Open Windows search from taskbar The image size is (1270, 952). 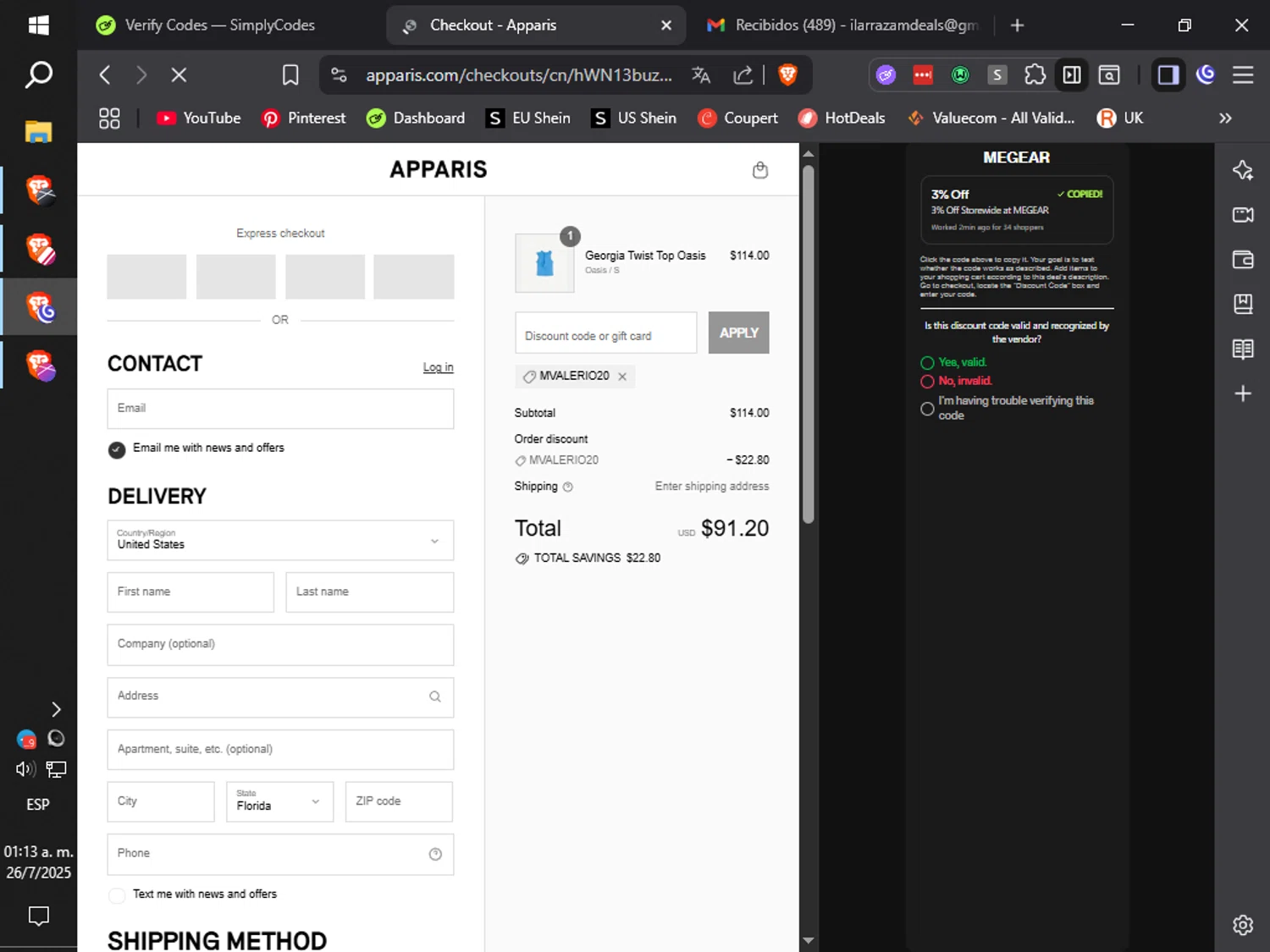coord(38,75)
